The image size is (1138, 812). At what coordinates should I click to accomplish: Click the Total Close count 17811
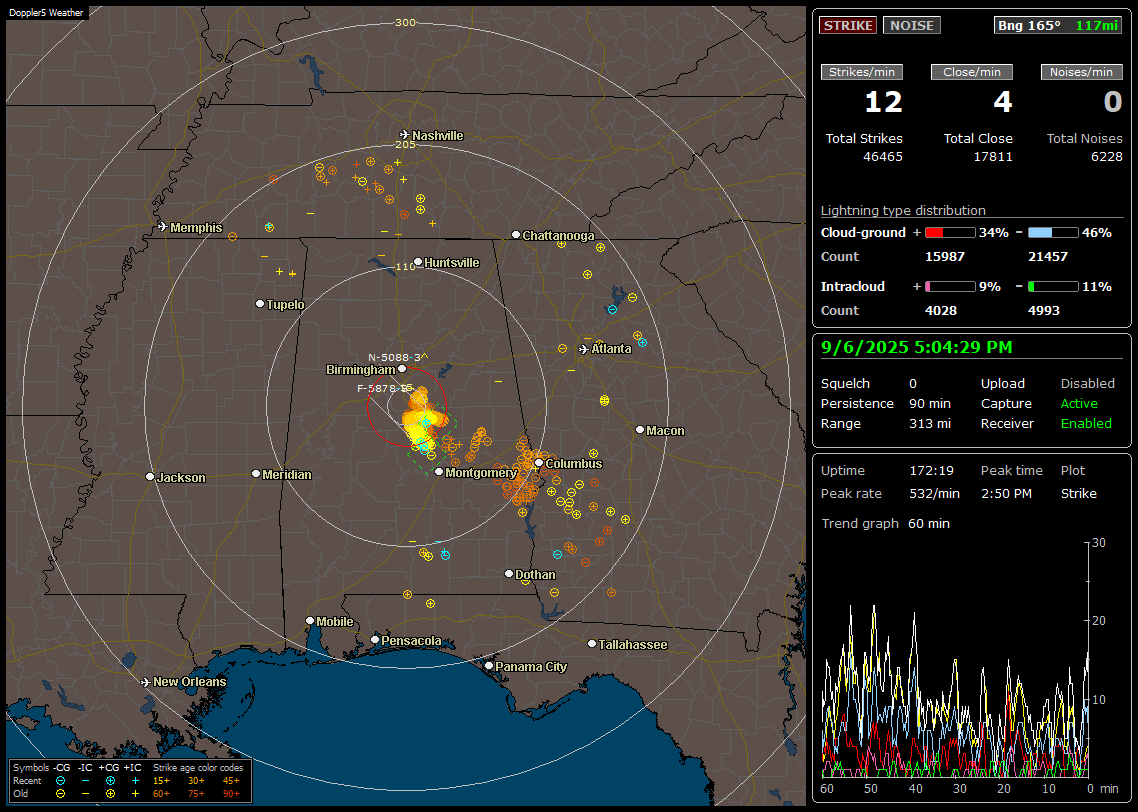tap(993, 157)
